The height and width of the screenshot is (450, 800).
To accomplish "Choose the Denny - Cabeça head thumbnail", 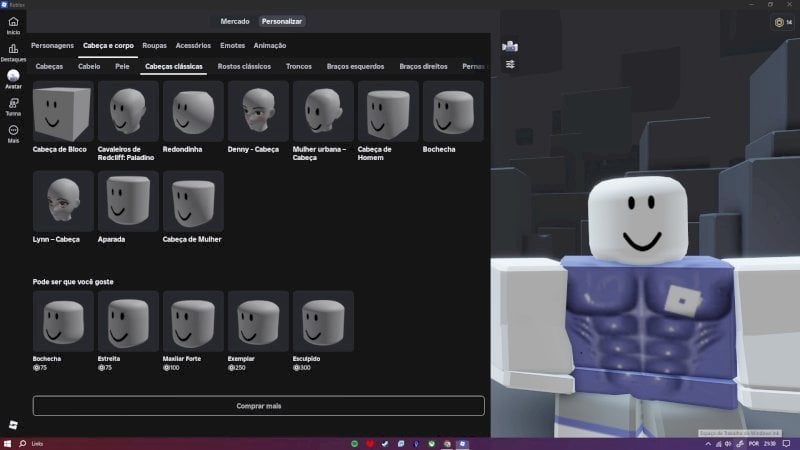I will [x=258, y=111].
